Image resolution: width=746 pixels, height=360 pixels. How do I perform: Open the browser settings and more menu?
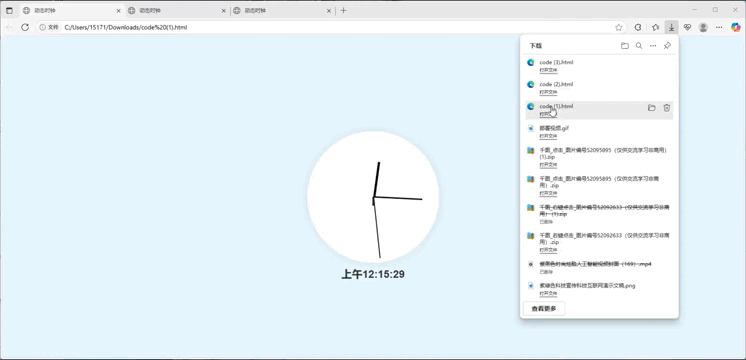(719, 28)
